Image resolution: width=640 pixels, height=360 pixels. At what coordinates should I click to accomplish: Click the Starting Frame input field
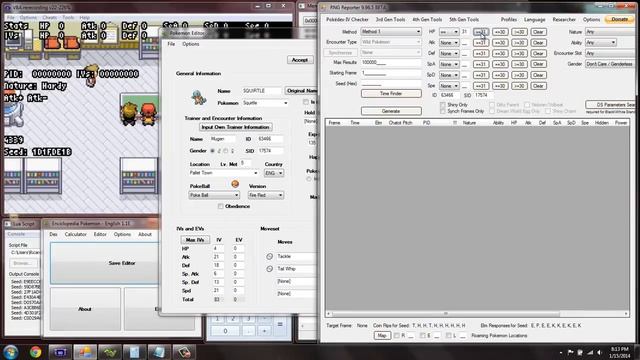[391, 73]
